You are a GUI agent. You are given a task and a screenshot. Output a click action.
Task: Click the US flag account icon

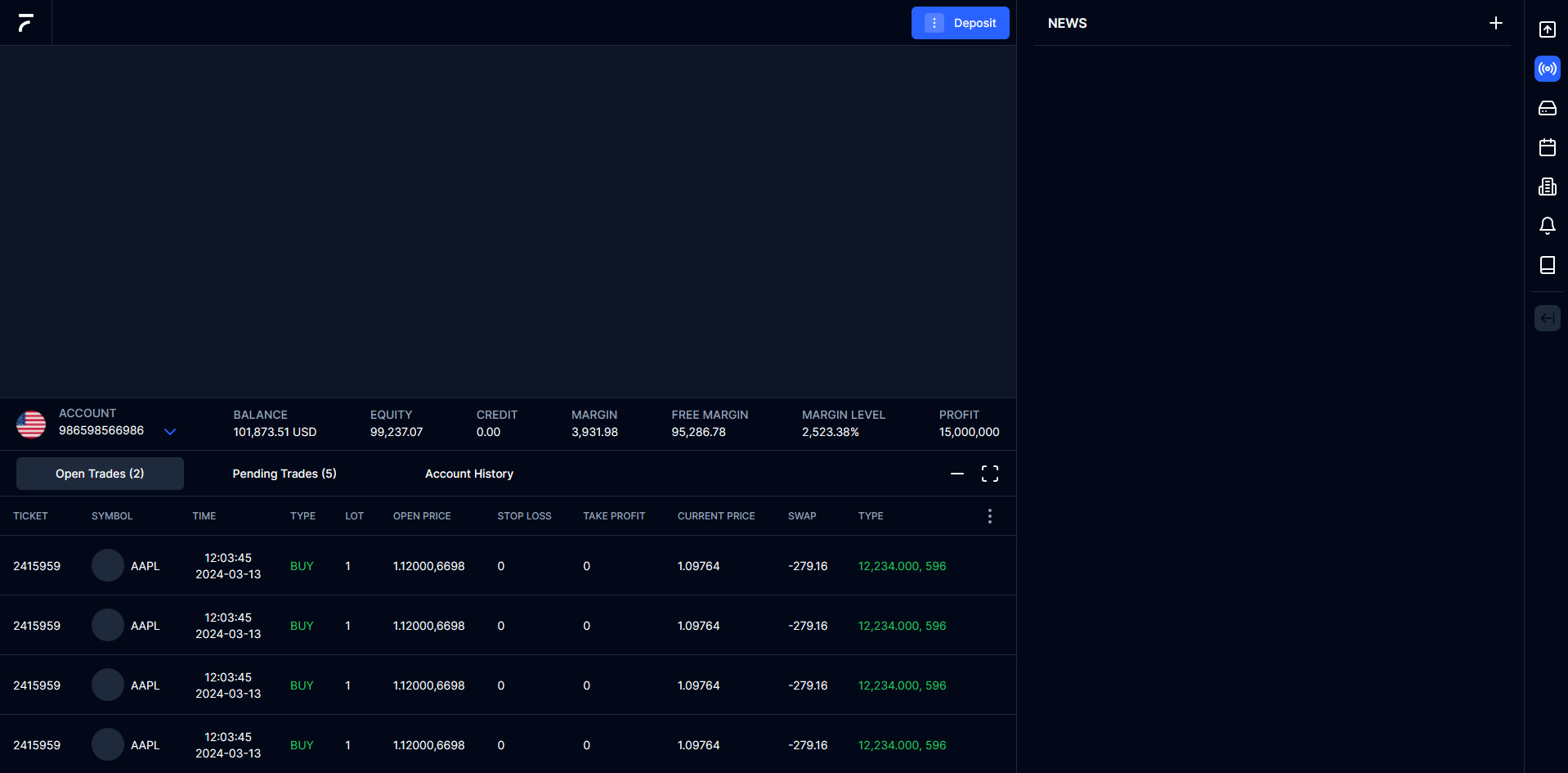pos(31,425)
